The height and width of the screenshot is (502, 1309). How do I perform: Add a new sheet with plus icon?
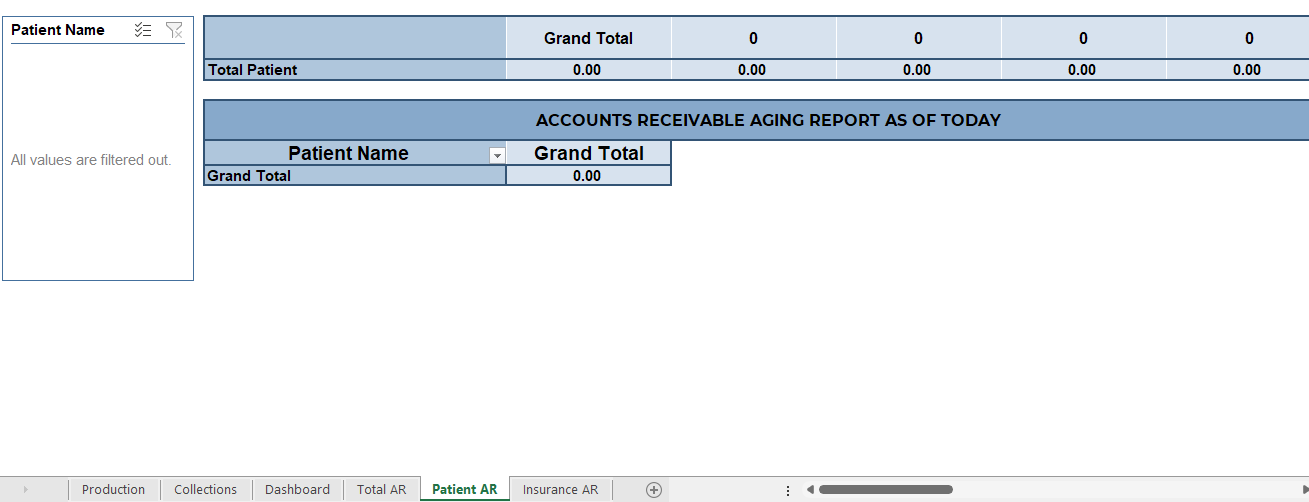[654, 490]
